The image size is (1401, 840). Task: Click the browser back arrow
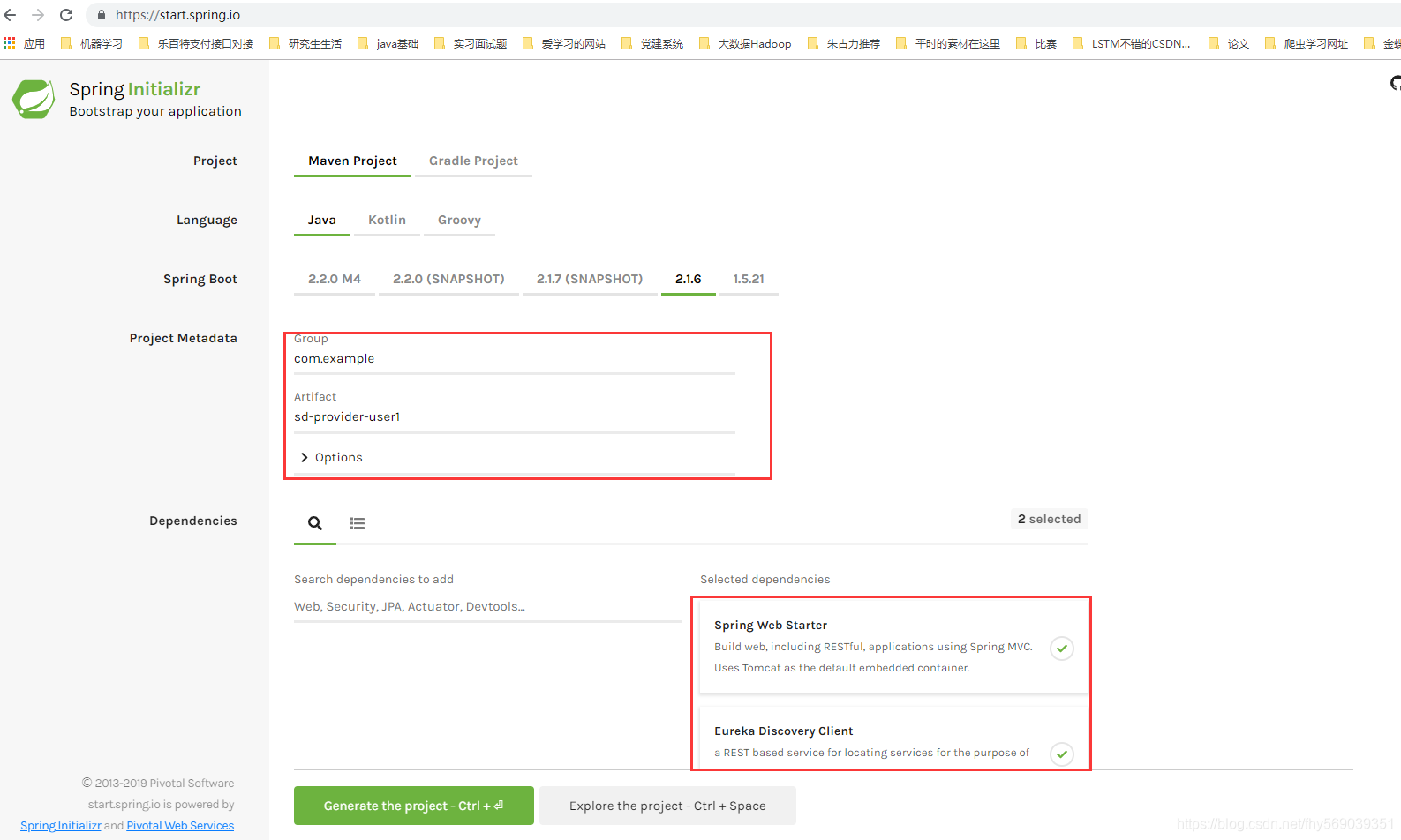pos(11,15)
